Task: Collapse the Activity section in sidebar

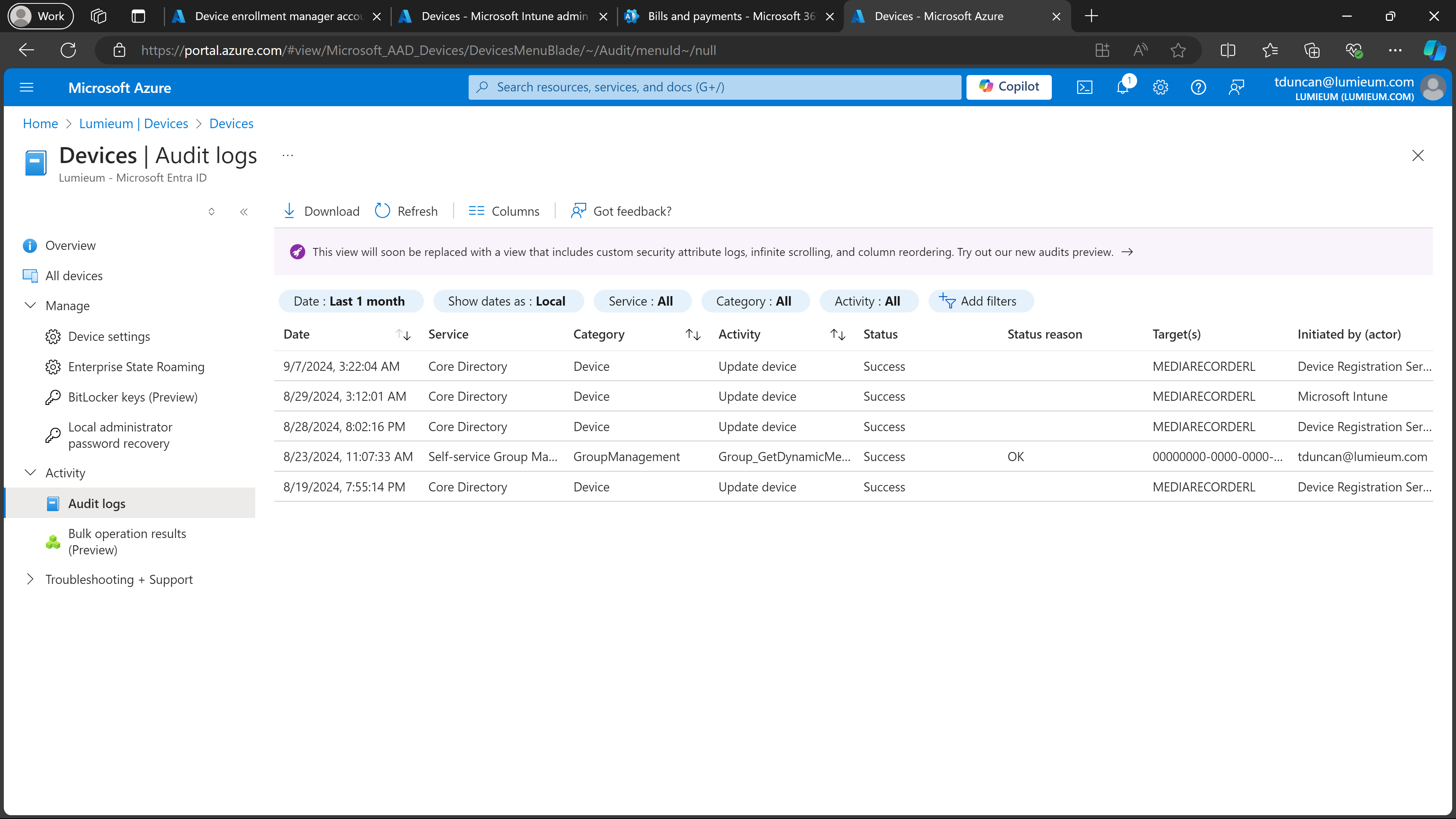Action: coord(30,472)
